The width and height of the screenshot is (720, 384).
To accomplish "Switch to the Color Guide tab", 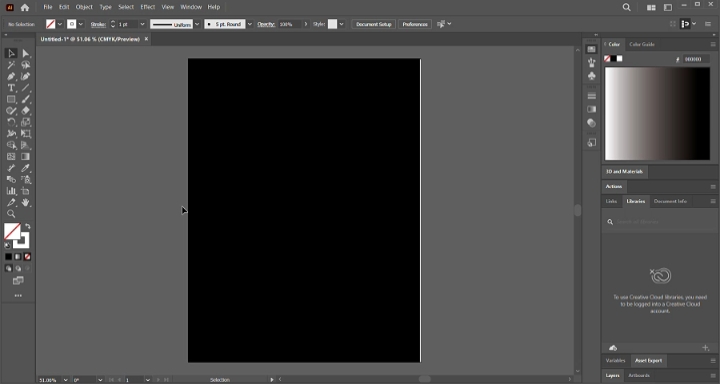I will click(641, 45).
